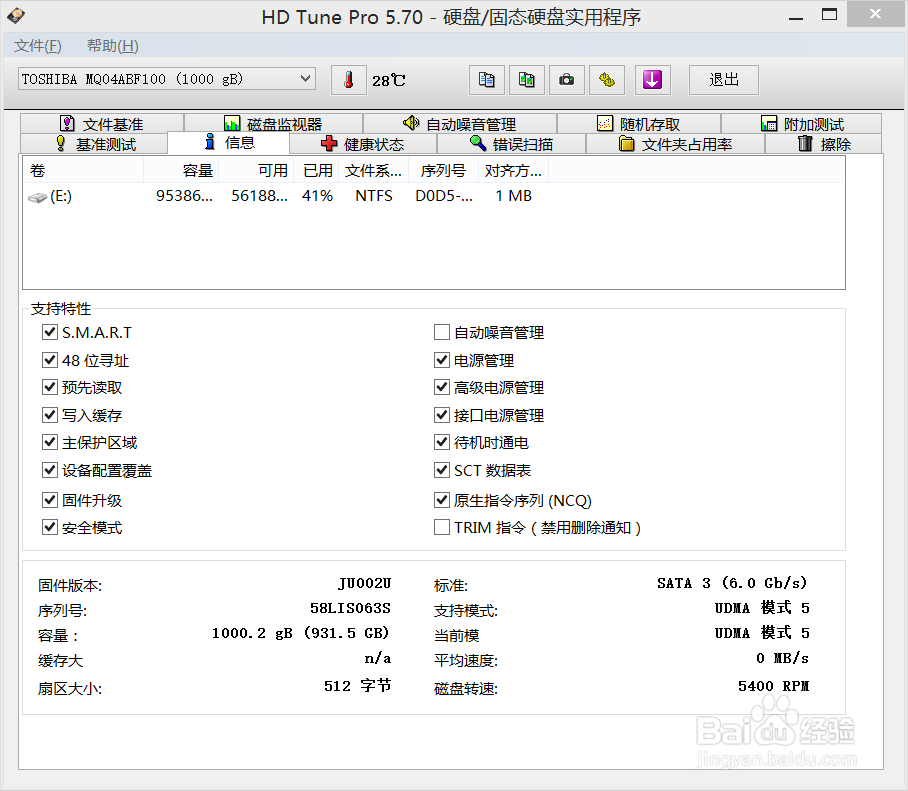Switch to the 磁盘监视器 tab
This screenshot has width=908, height=791.
pyautogui.click(x=273, y=124)
